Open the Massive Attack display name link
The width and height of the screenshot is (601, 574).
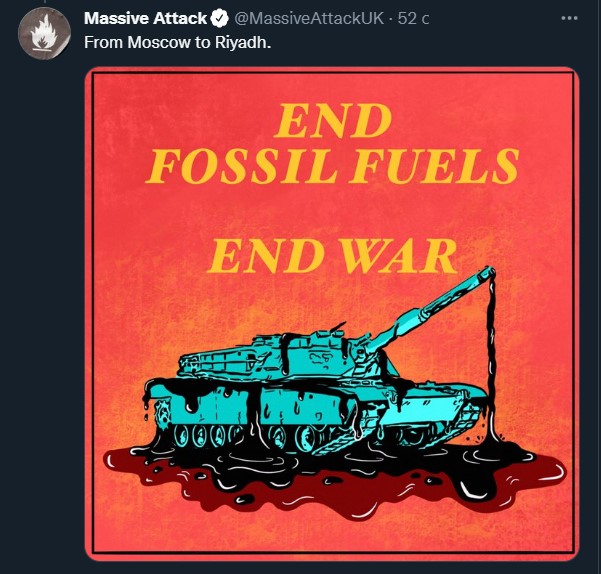[145, 18]
